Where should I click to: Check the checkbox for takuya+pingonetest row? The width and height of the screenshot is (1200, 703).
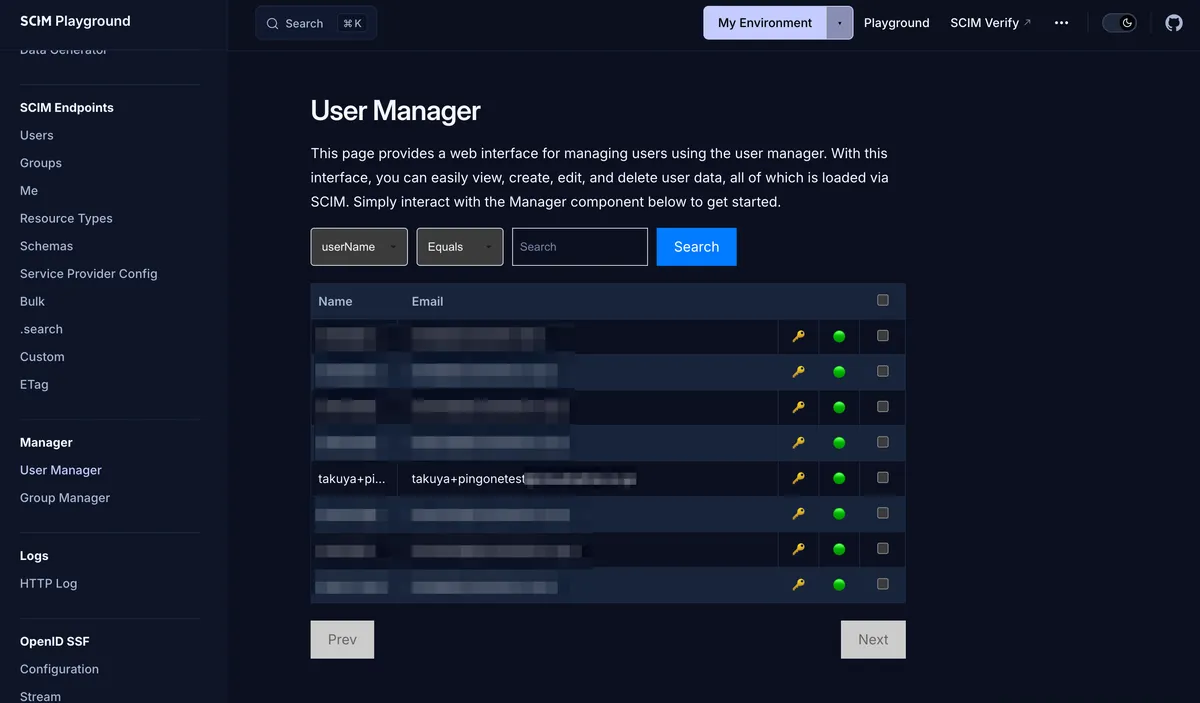tap(882, 478)
